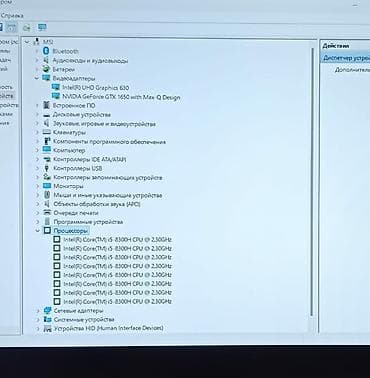This screenshot has width=370, height=378.
Task: Collapse the MSI root node
Action: click(x=27, y=42)
